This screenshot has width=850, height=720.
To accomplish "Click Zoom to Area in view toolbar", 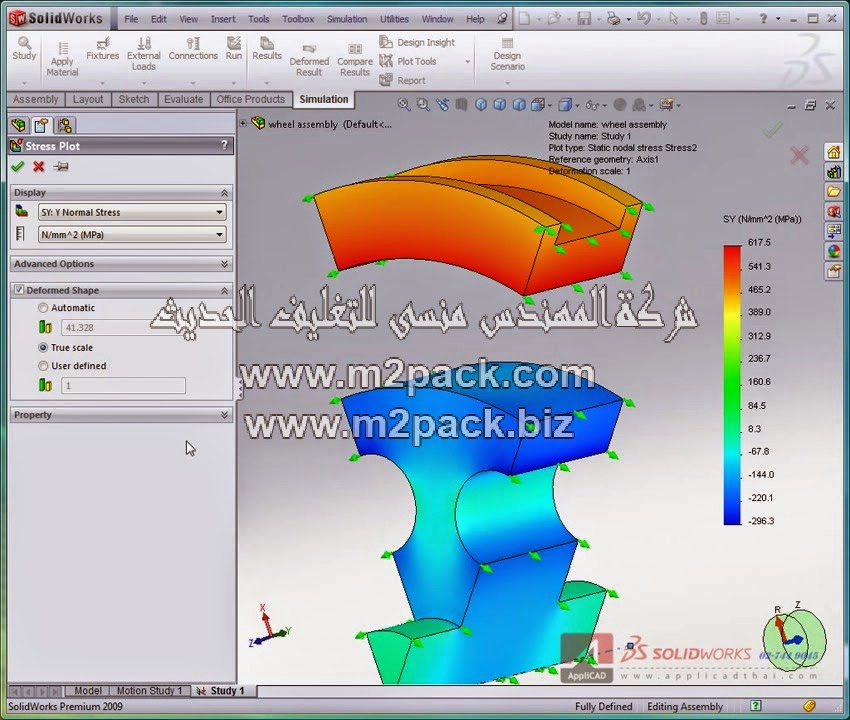I will (423, 105).
